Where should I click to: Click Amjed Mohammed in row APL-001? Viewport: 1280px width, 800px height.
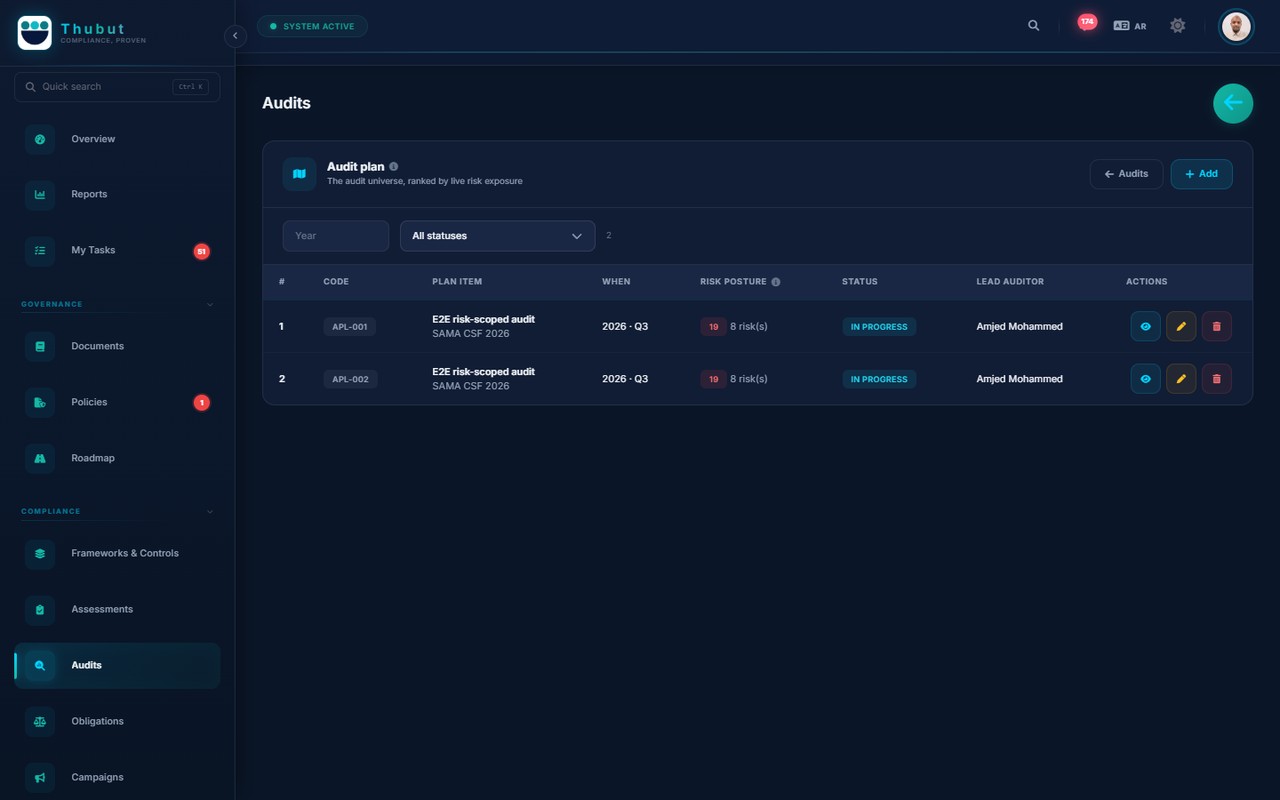(1019, 327)
